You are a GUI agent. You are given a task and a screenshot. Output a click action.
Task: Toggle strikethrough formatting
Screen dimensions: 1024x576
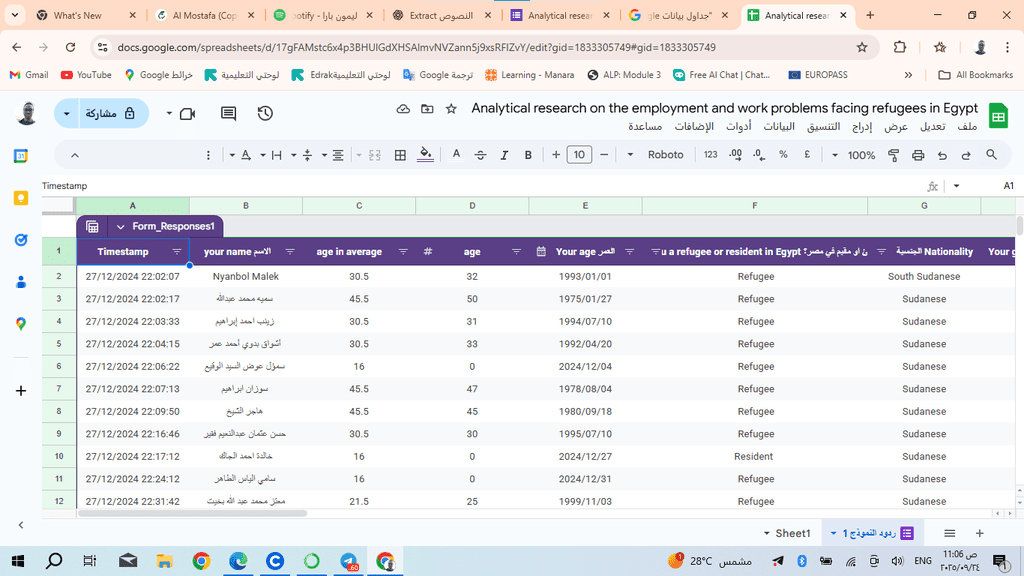point(480,155)
